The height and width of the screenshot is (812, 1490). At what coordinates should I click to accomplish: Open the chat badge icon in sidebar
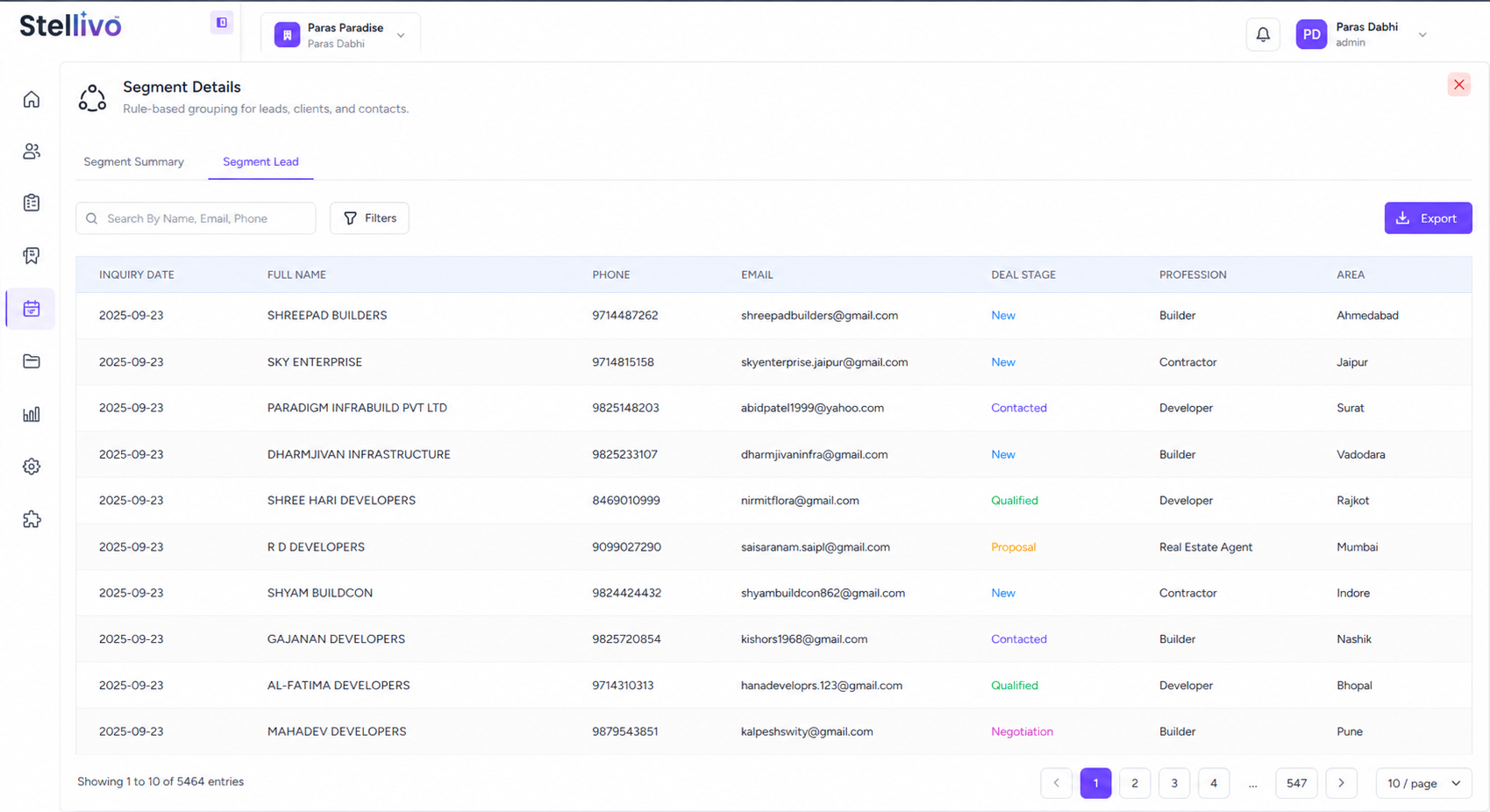click(x=32, y=256)
